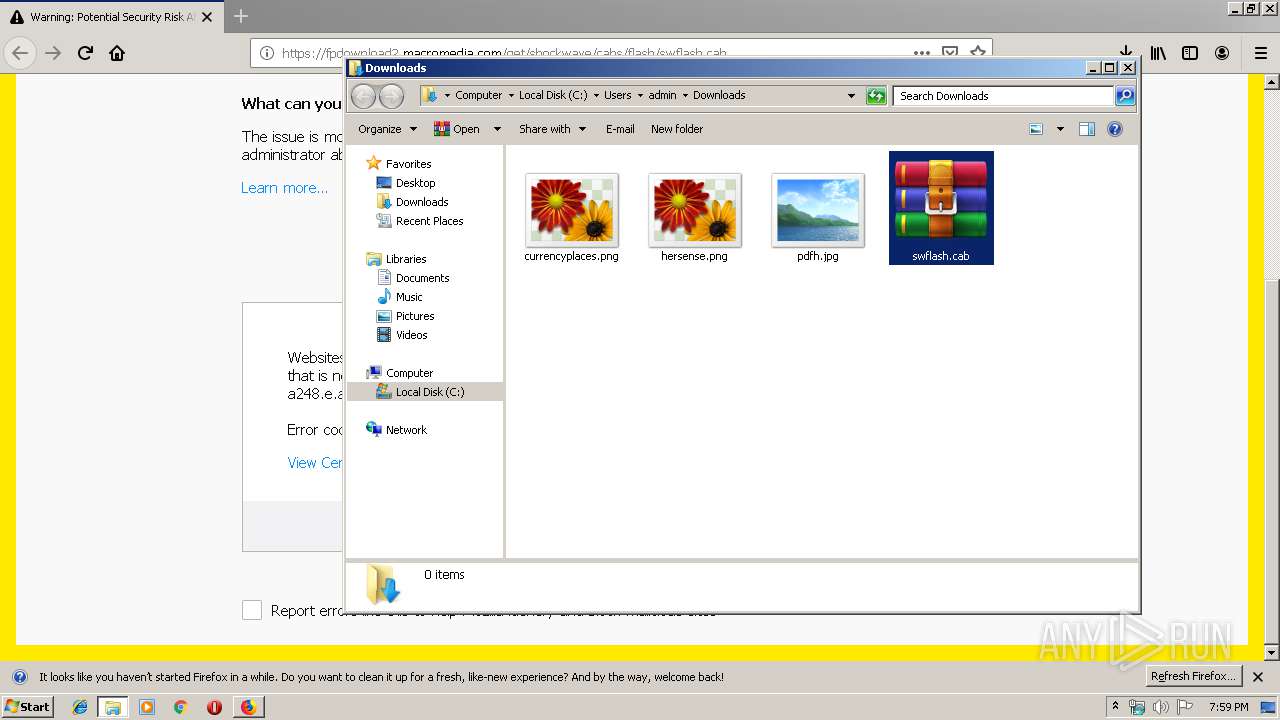Click Users breadcrumb segment
The image size is (1280, 720).
[617, 95]
